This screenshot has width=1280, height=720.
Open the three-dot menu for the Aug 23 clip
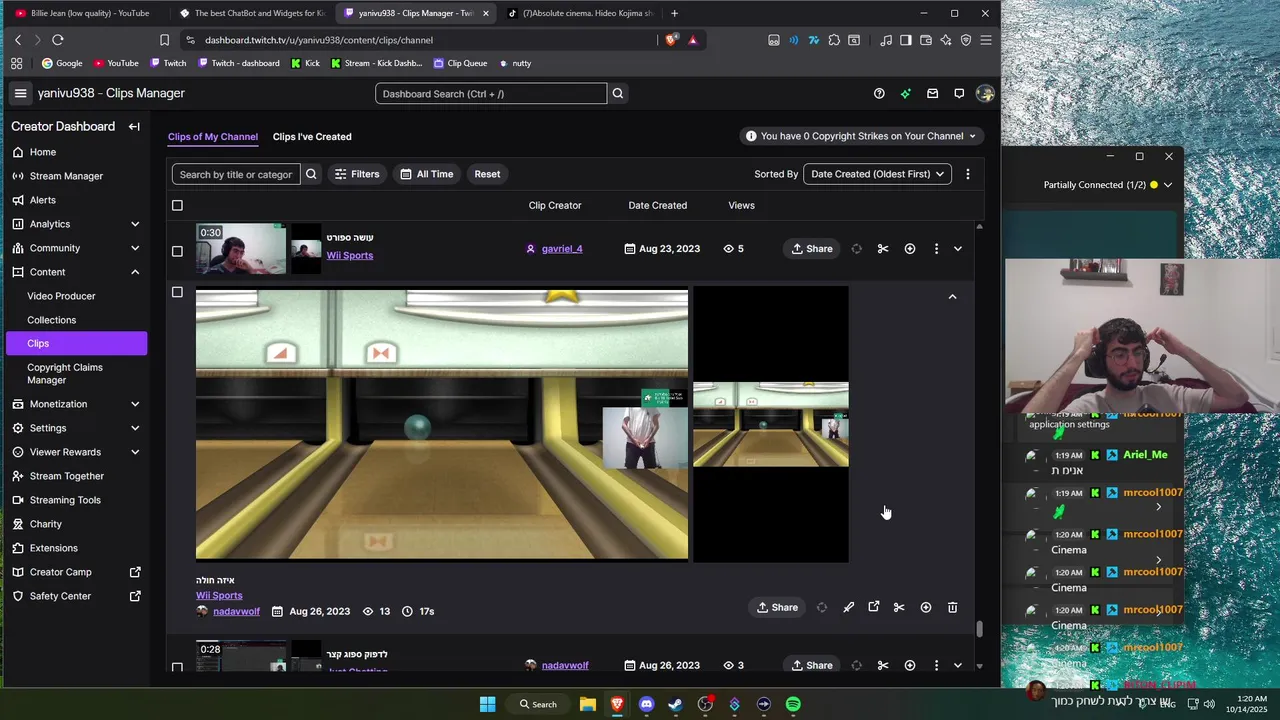(x=936, y=248)
